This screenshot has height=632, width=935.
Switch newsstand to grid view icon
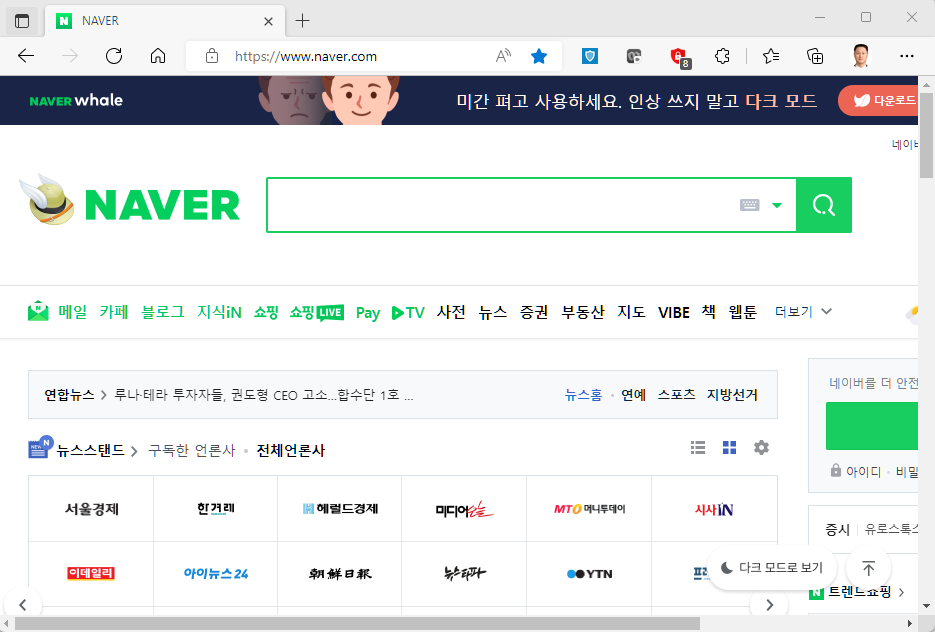click(729, 447)
